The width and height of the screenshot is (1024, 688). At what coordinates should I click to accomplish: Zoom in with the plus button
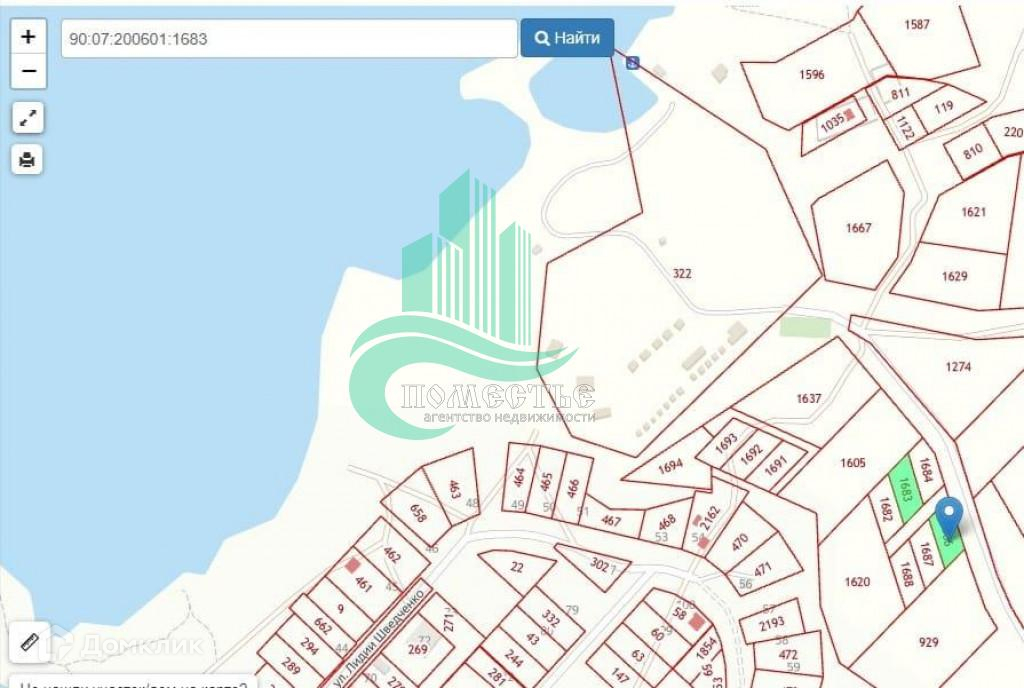[28, 37]
